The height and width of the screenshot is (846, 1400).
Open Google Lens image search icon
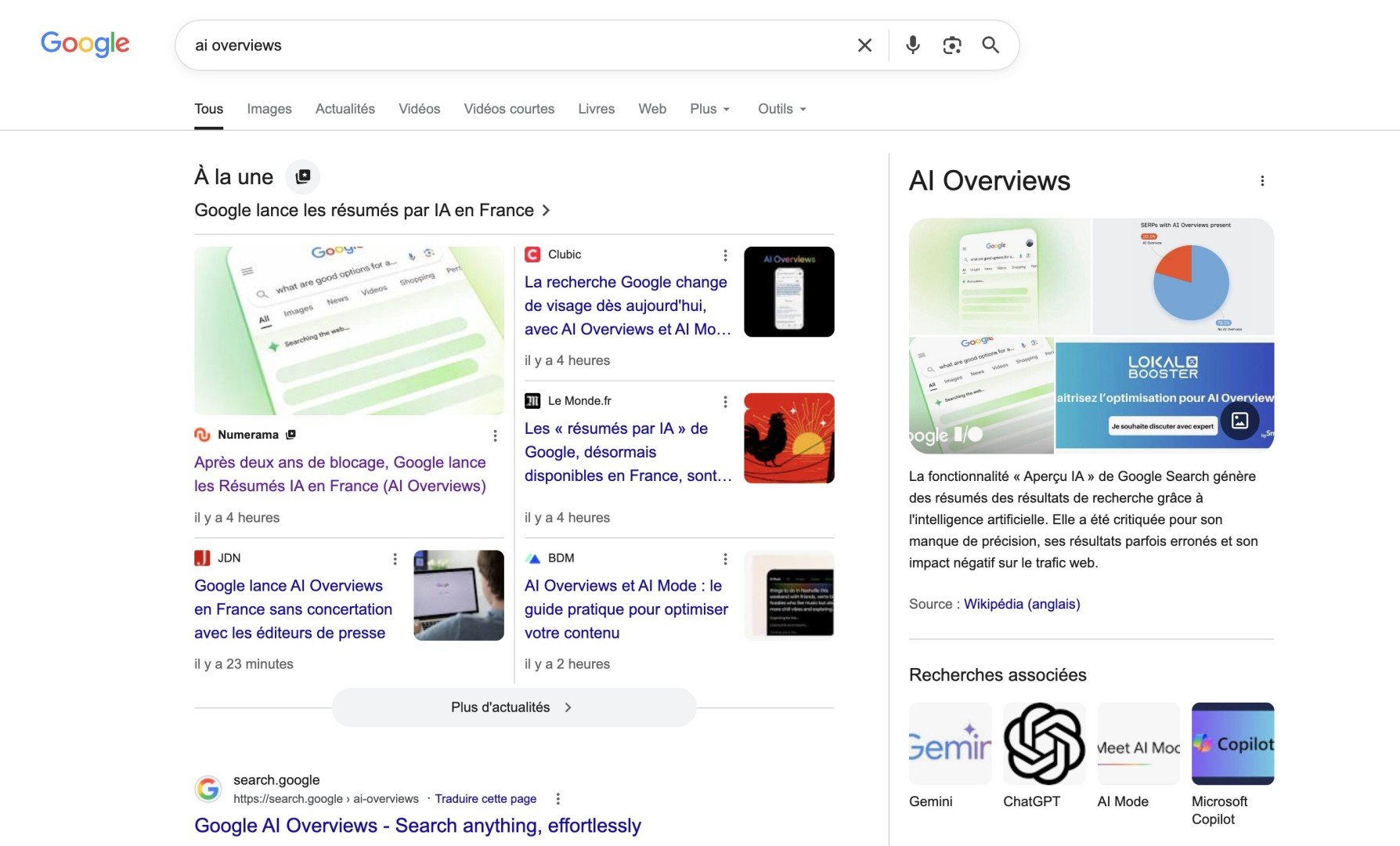951,45
